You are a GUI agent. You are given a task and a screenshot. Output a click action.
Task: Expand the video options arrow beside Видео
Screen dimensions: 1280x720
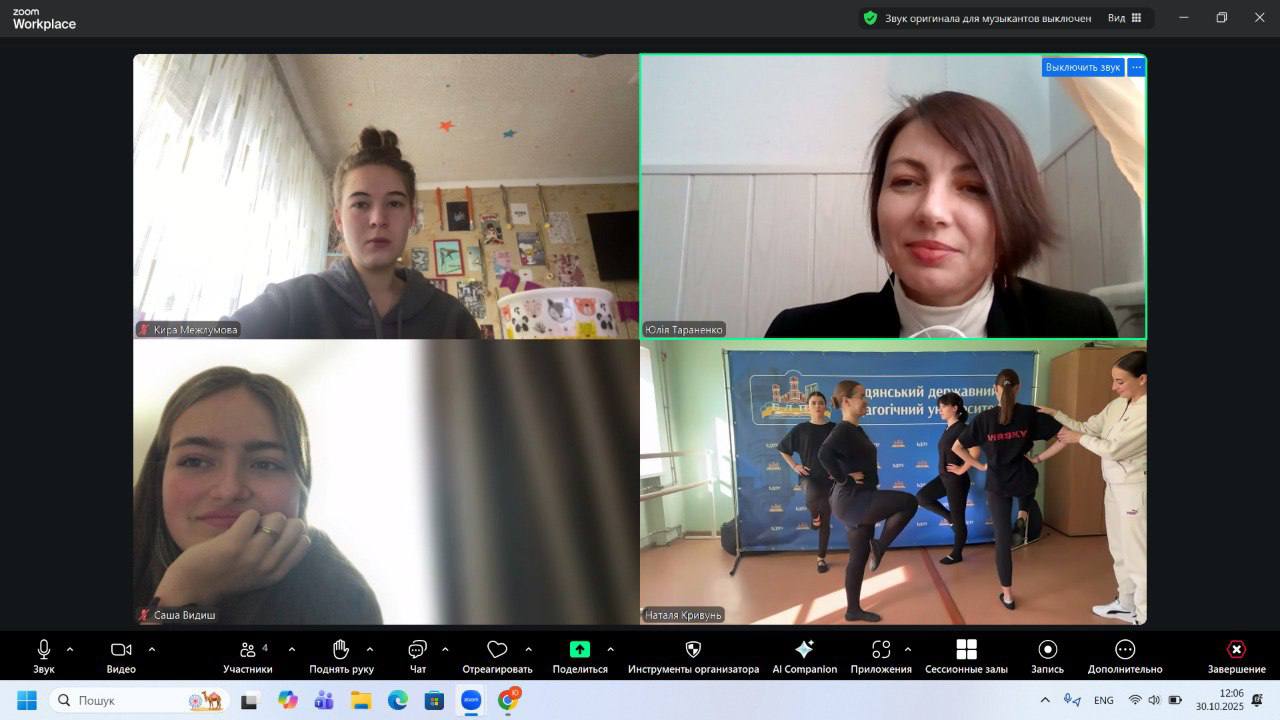click(x=152, y=649)
